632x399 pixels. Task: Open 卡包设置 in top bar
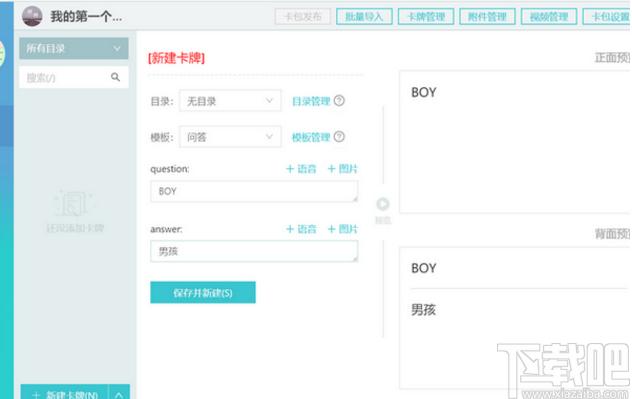coord(607,17)
